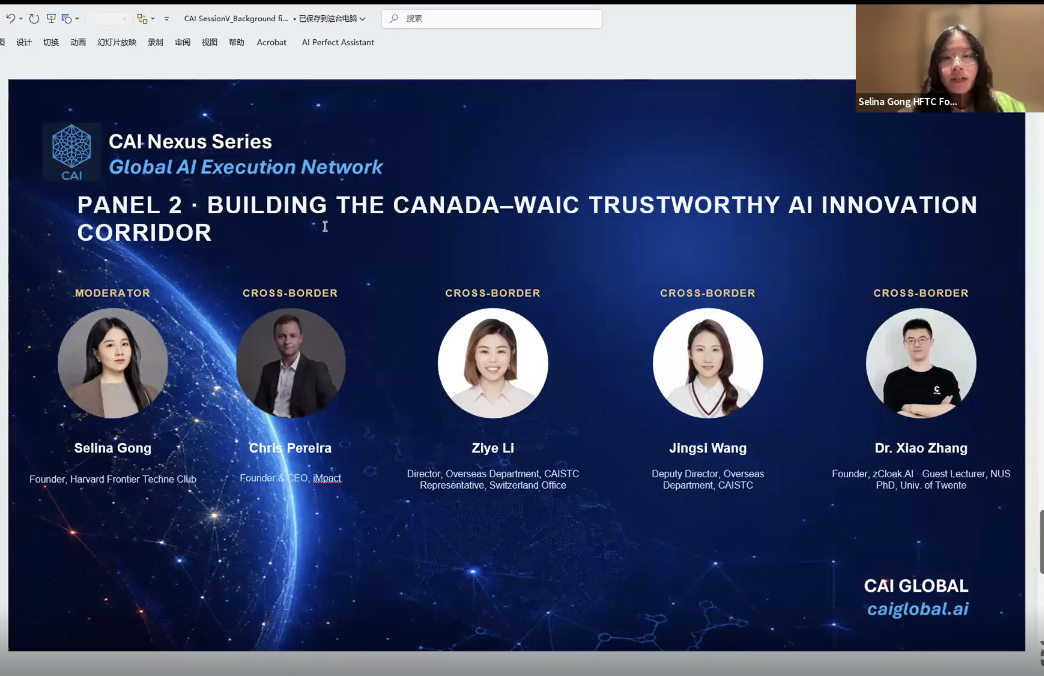Click the 'Dr. Xiao Zhang' name text
This screenshot has height=676, width=1044.
921,448
